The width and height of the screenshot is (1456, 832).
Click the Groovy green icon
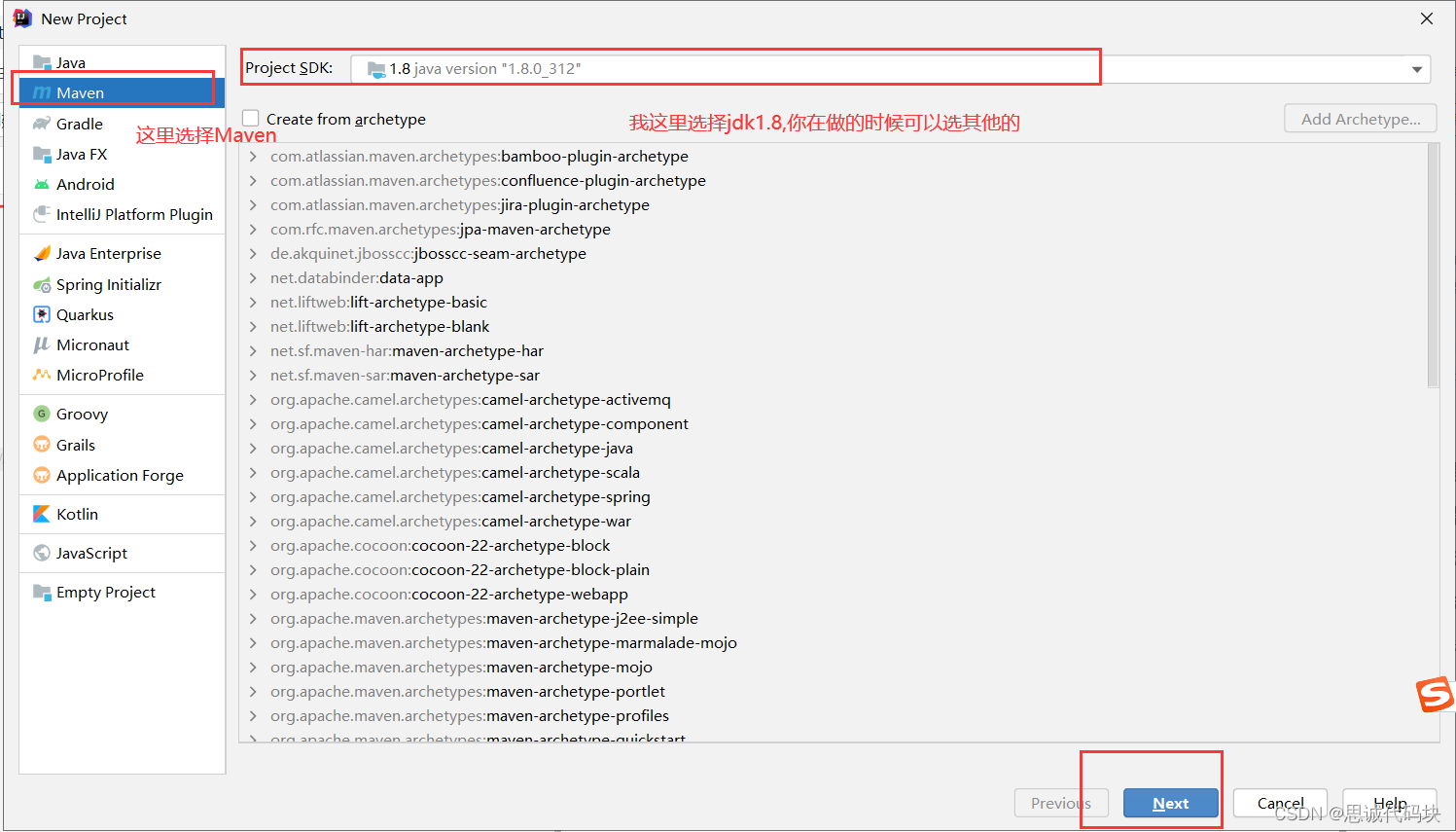coord(42,414)
